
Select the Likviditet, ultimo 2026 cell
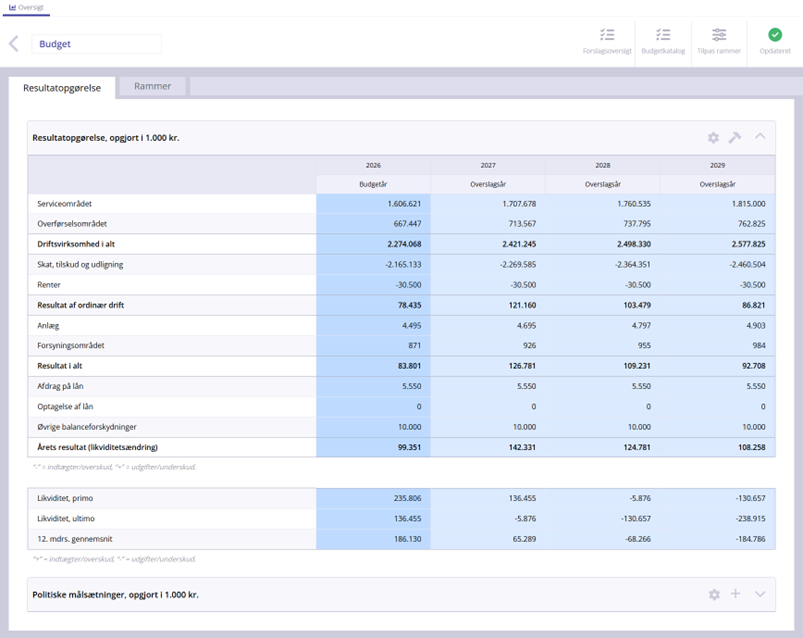point(373,519)
